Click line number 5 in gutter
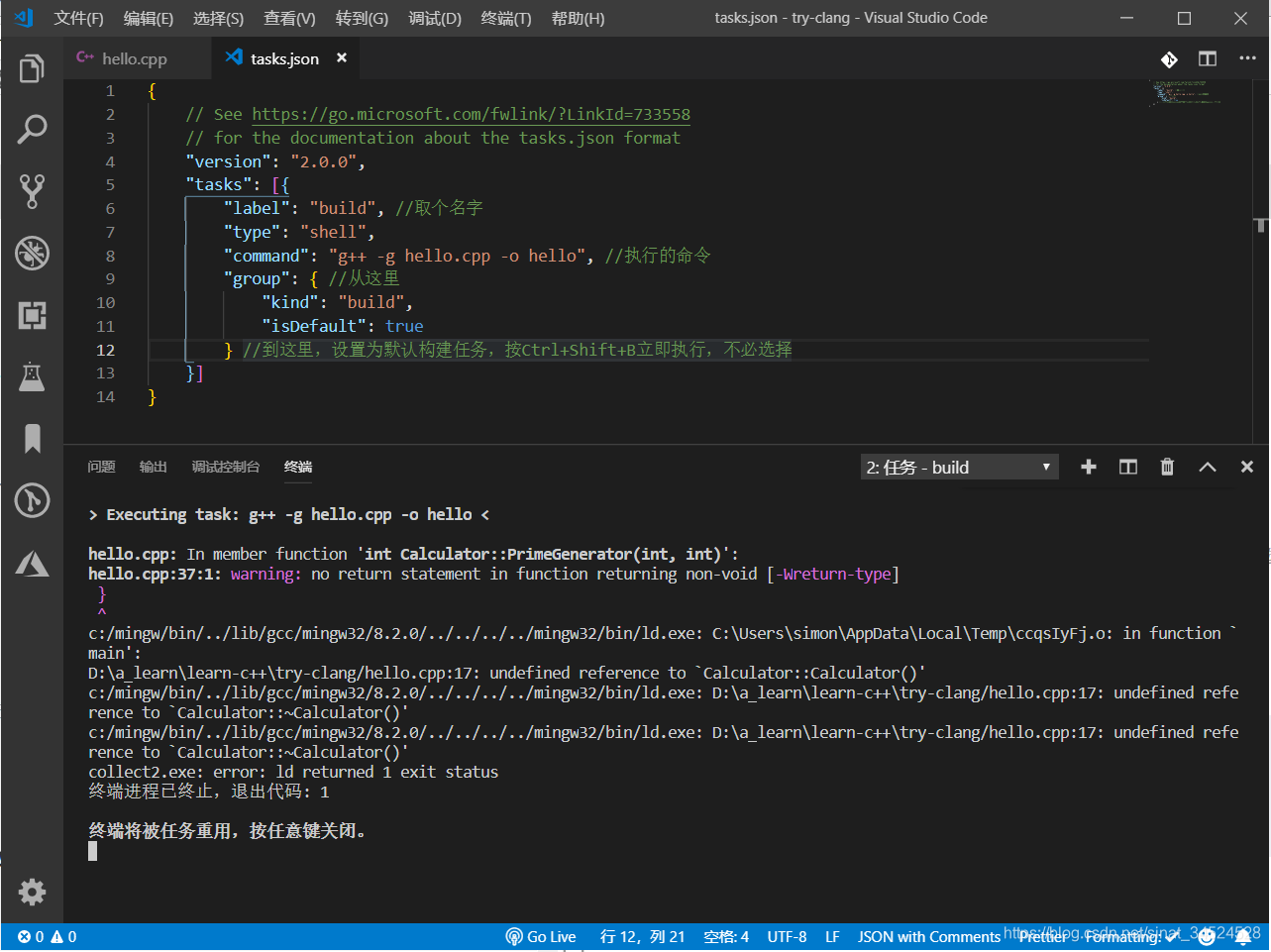The height and width of the screenshot is (952, 1271). [x=110, y=184]
